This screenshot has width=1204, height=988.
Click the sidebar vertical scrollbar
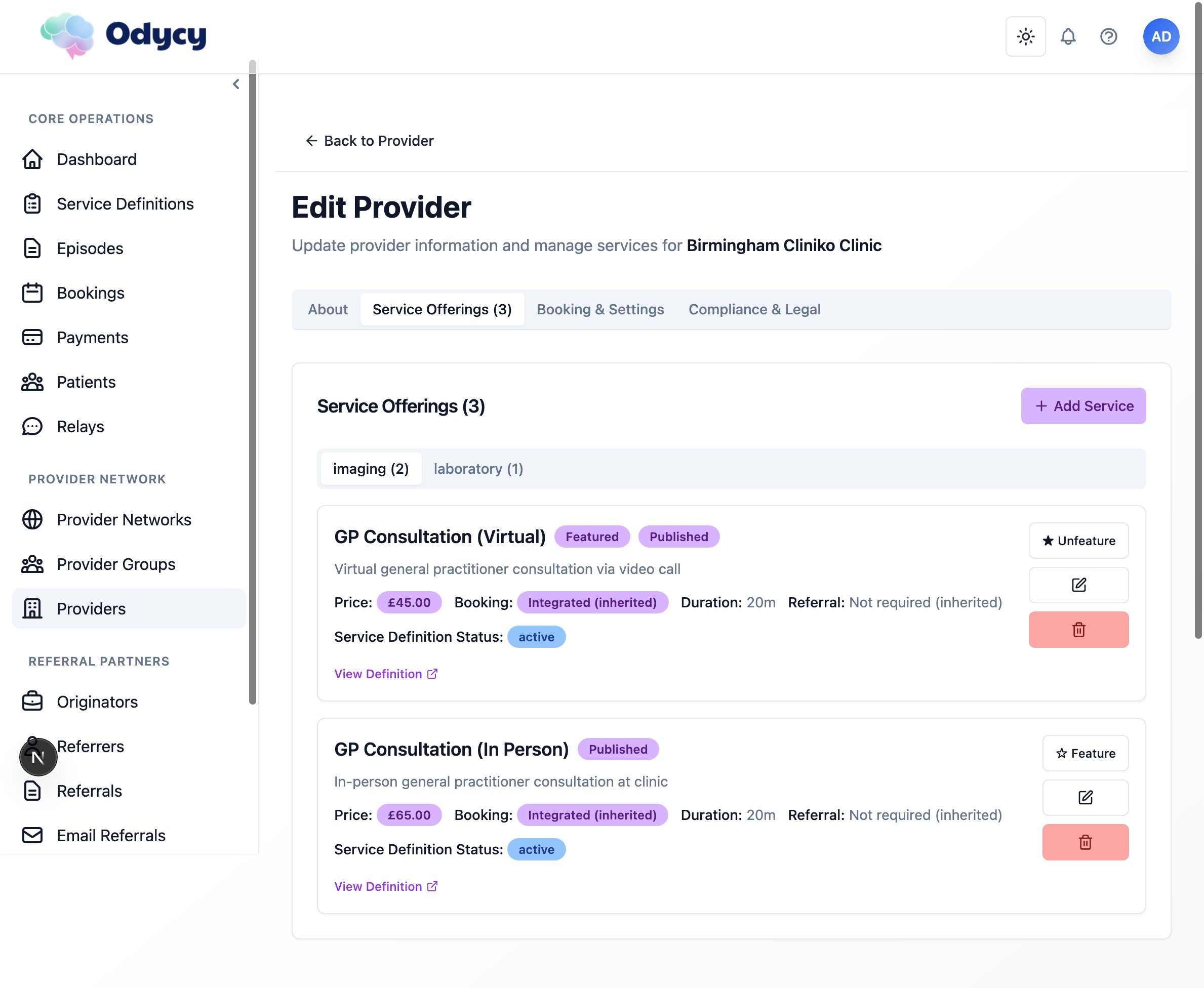pos(253,381)
